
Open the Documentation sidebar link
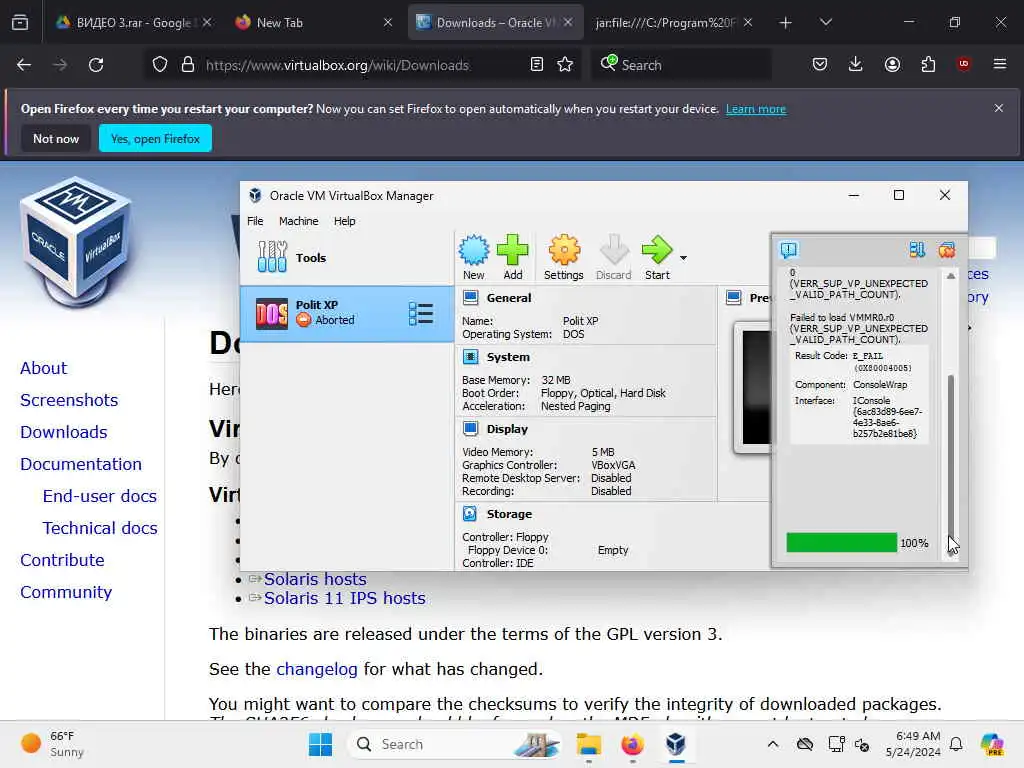pyautogui.click(x=81, y=464)
